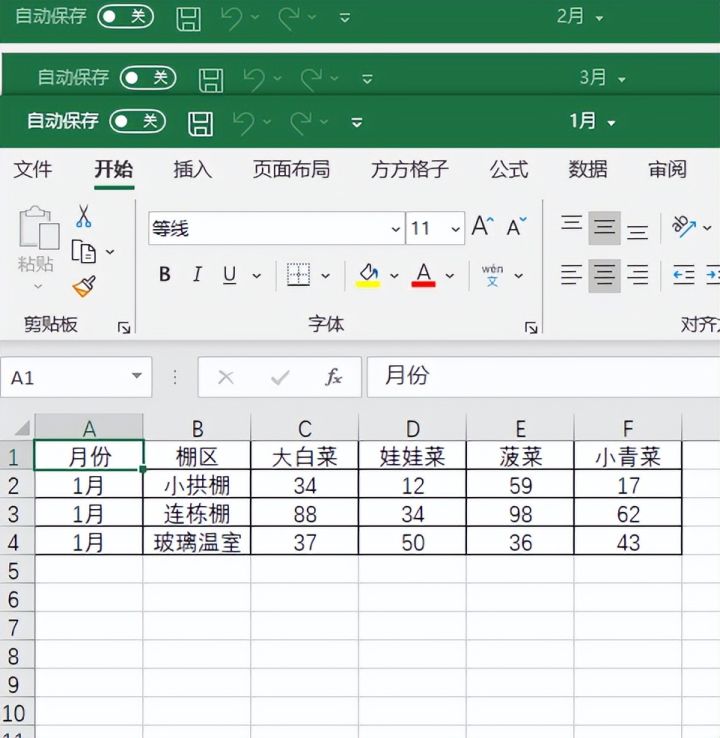
Task: Switch to the 公式 tab
Action: 509,170
